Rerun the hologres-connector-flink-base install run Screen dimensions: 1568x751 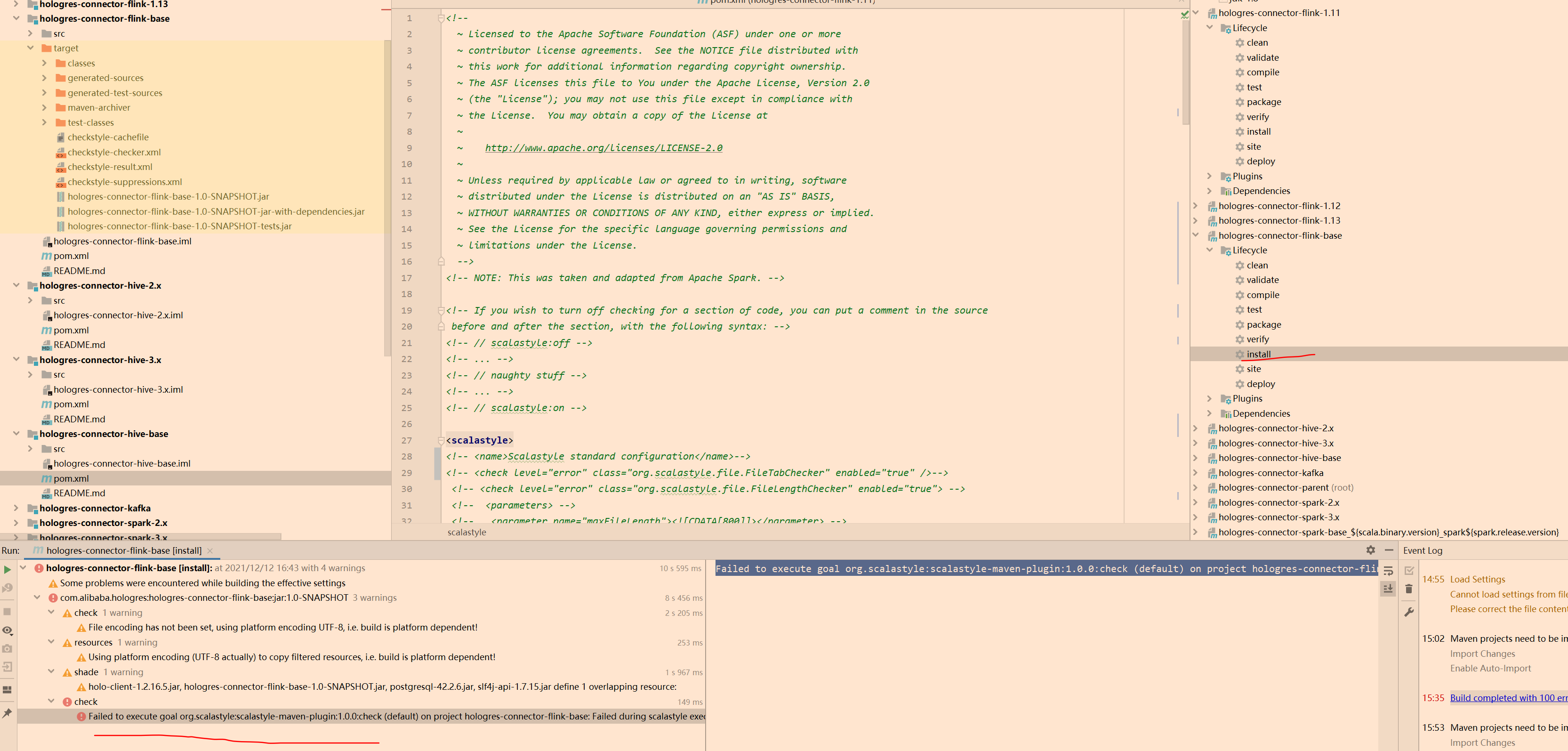tap(8, 570)
